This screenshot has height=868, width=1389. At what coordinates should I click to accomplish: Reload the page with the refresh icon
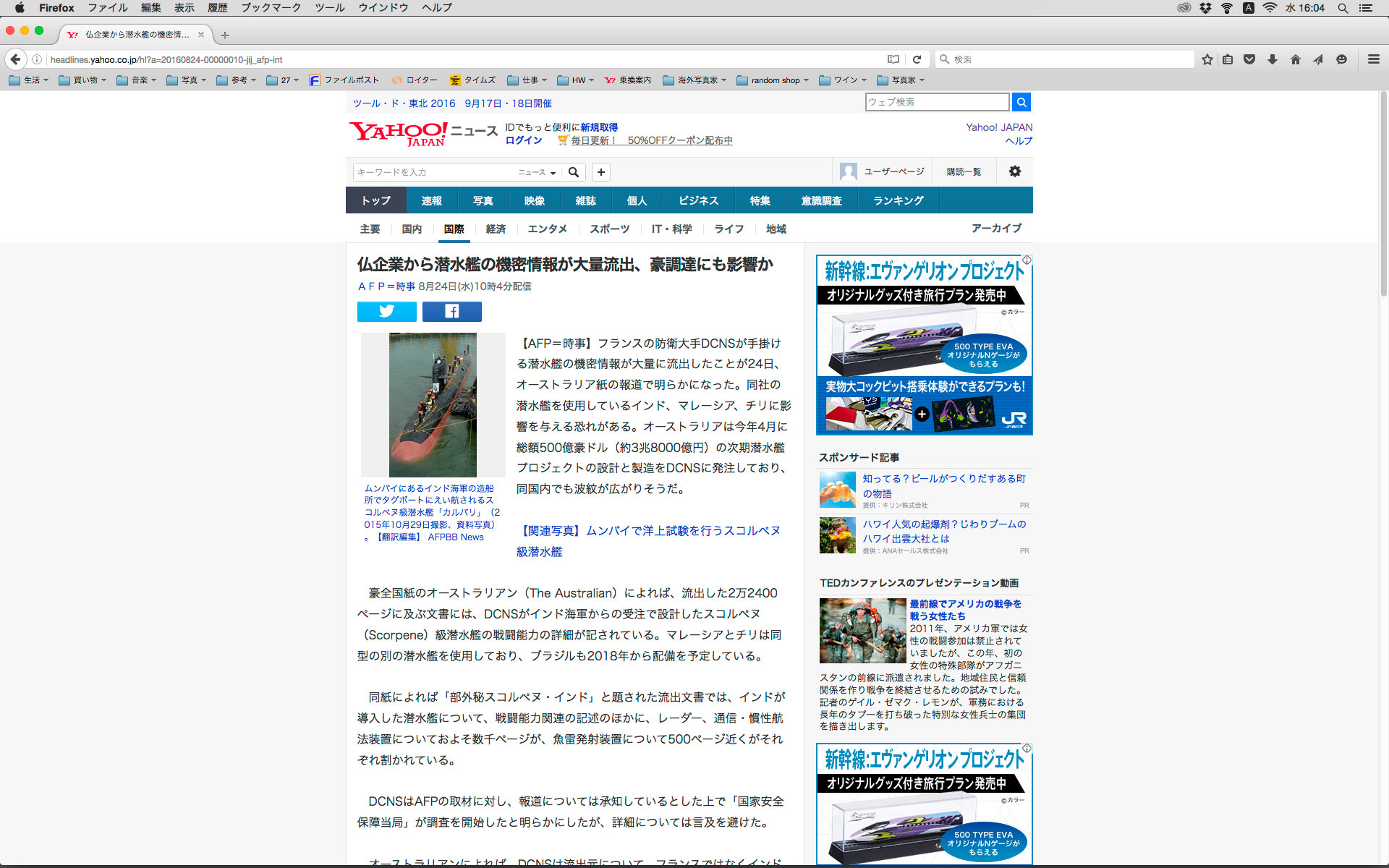pyautogui.click(x=917, y=59)
